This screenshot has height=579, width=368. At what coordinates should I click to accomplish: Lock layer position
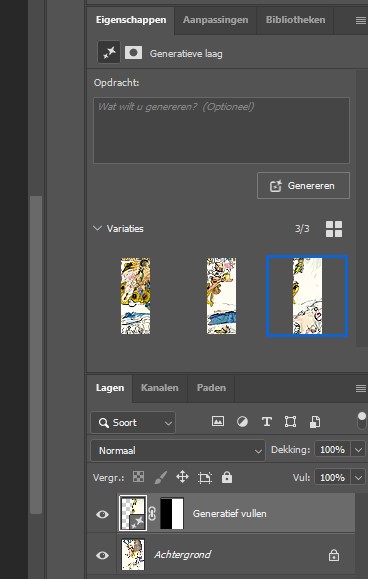182,477
